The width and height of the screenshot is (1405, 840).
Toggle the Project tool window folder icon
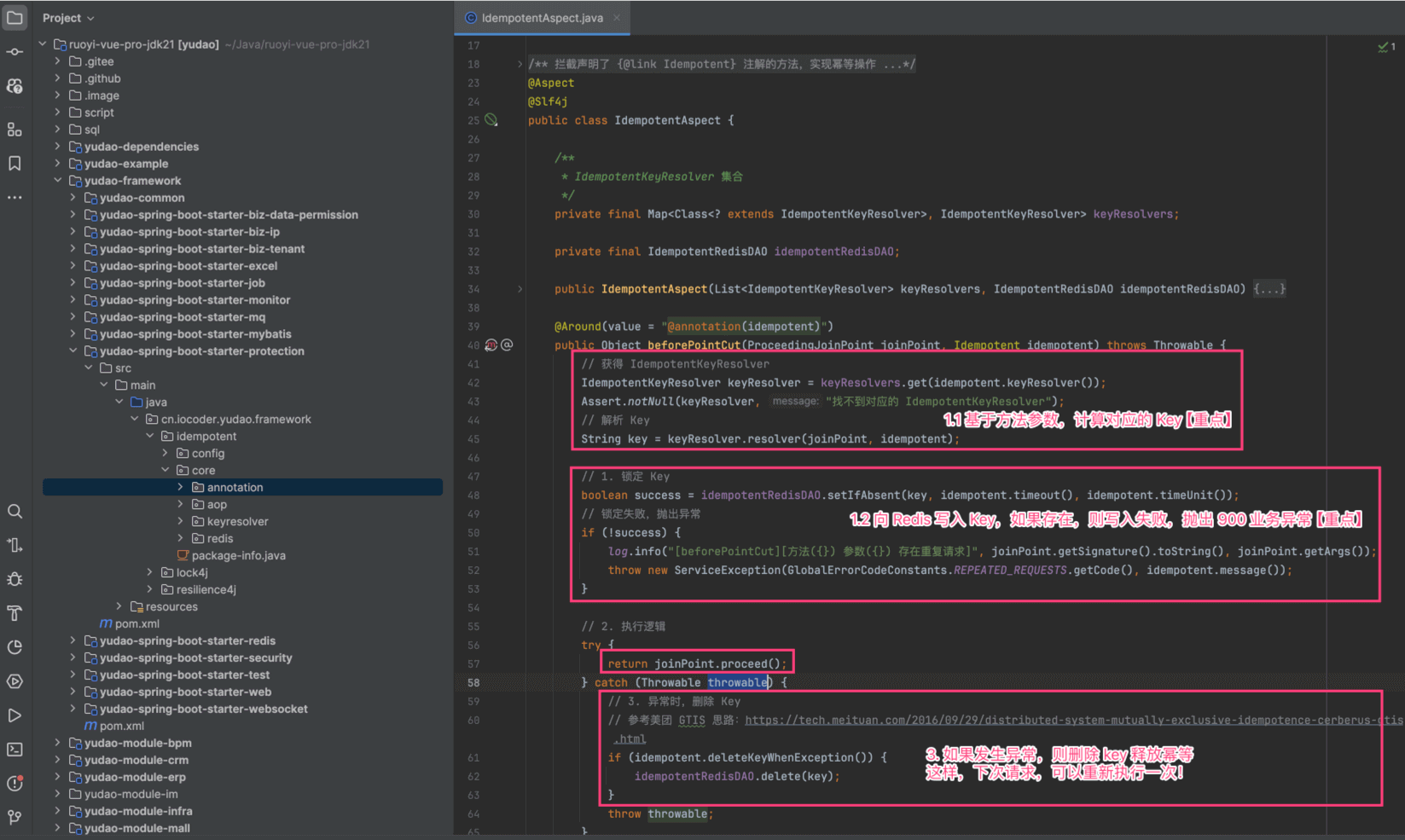click(x=15, y=18)
